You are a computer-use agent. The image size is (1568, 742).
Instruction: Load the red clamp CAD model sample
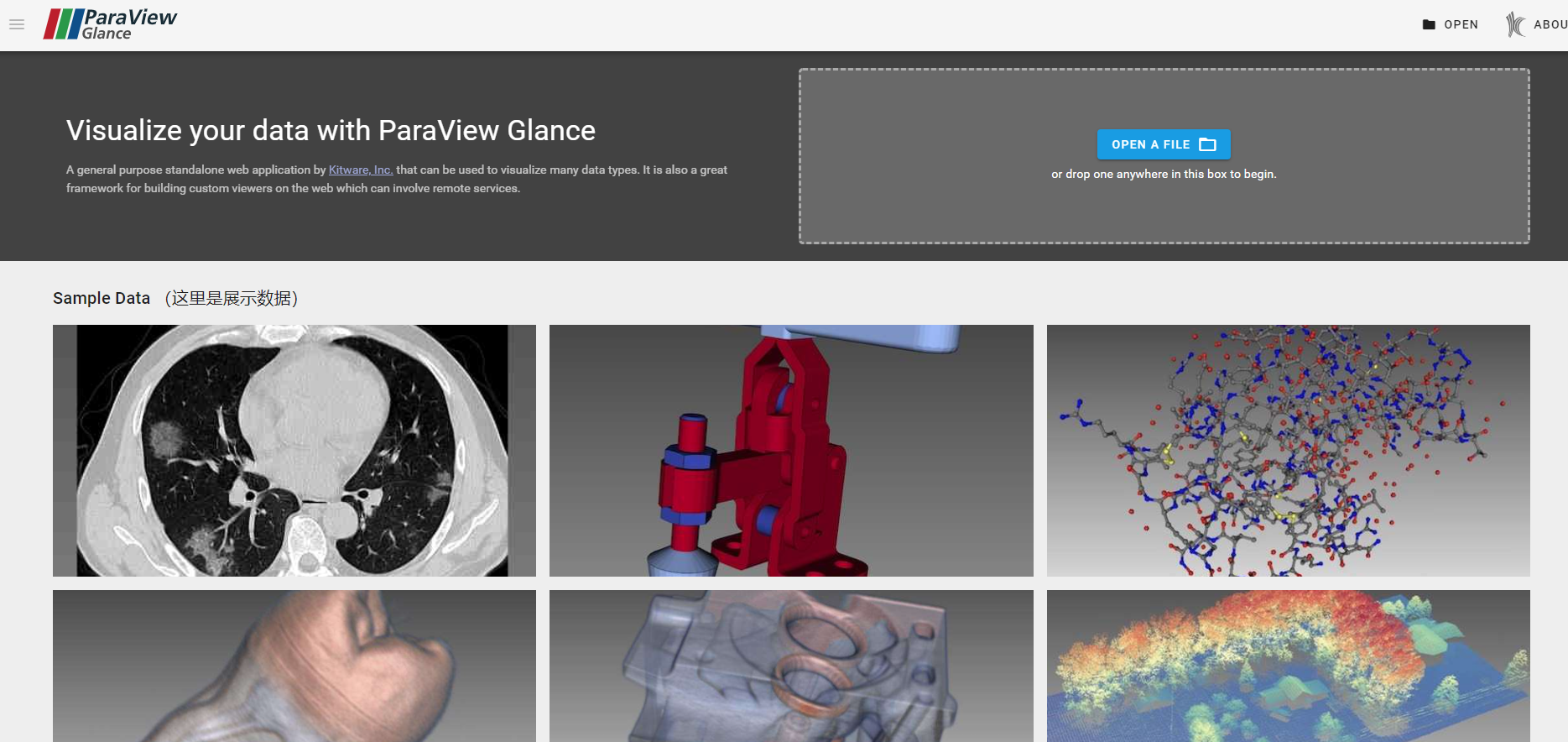click(791, 451)
